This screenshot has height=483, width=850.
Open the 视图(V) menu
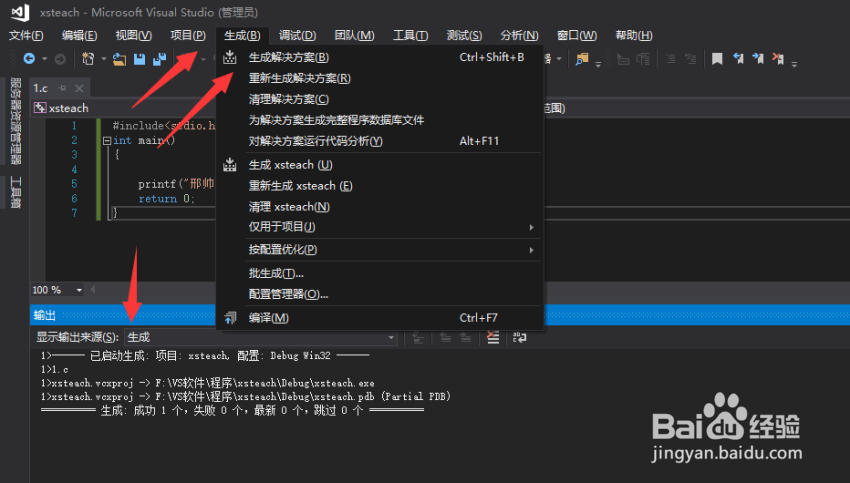(x=133, y=35)
